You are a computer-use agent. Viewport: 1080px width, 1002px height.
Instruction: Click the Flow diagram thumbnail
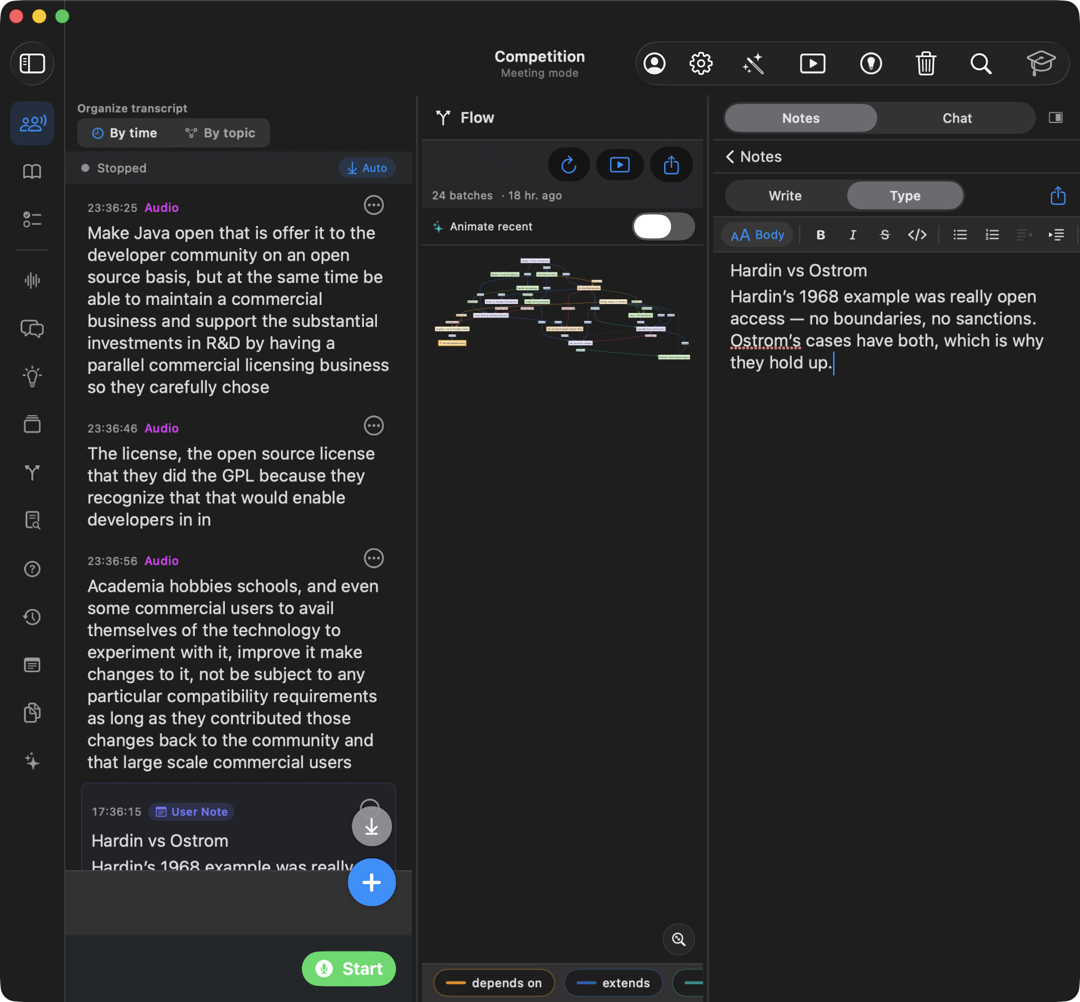[x=562, y=309]
